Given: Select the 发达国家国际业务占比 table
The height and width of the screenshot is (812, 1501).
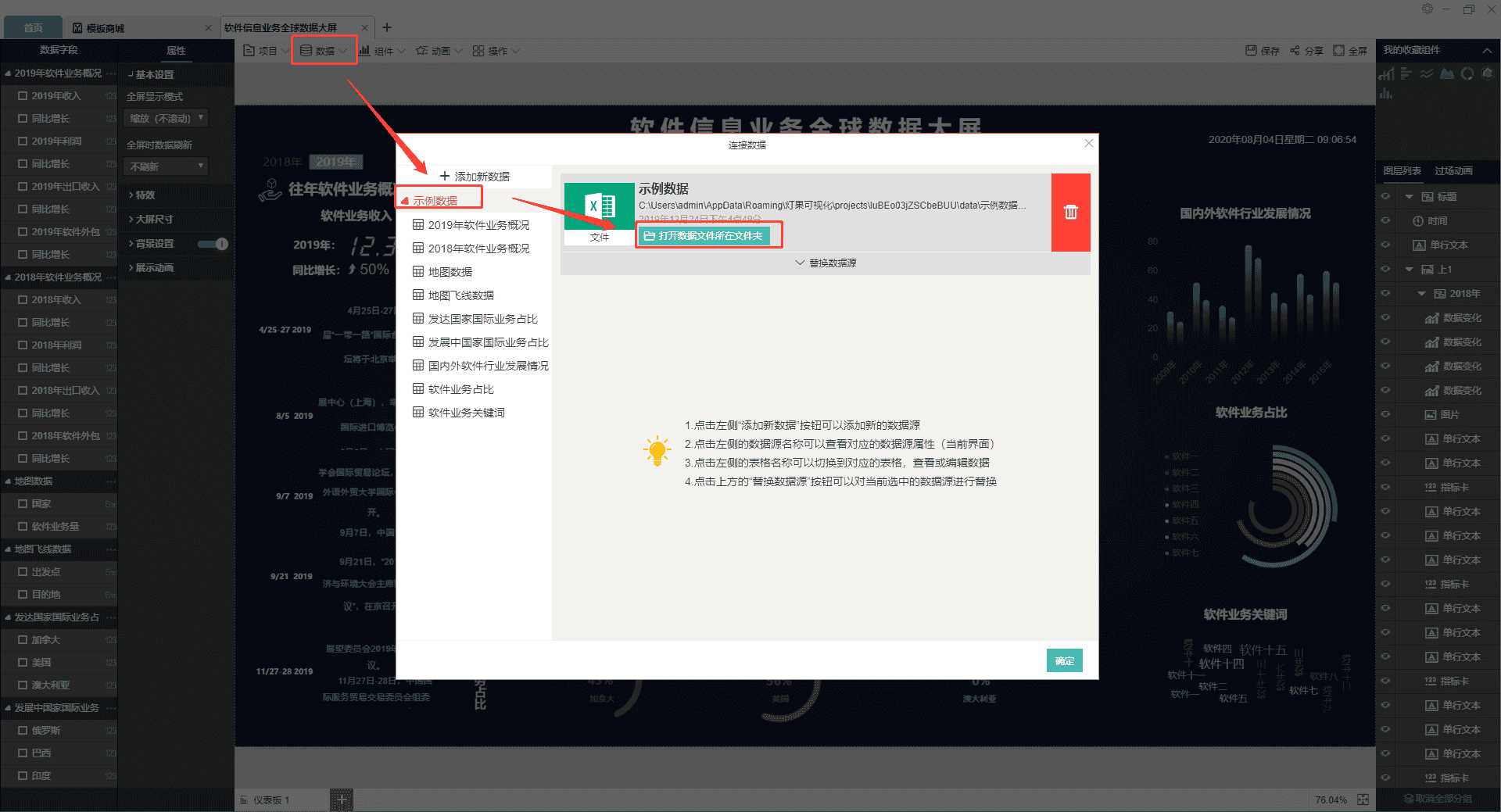Looking at the screenshot, I should (475, 319).
